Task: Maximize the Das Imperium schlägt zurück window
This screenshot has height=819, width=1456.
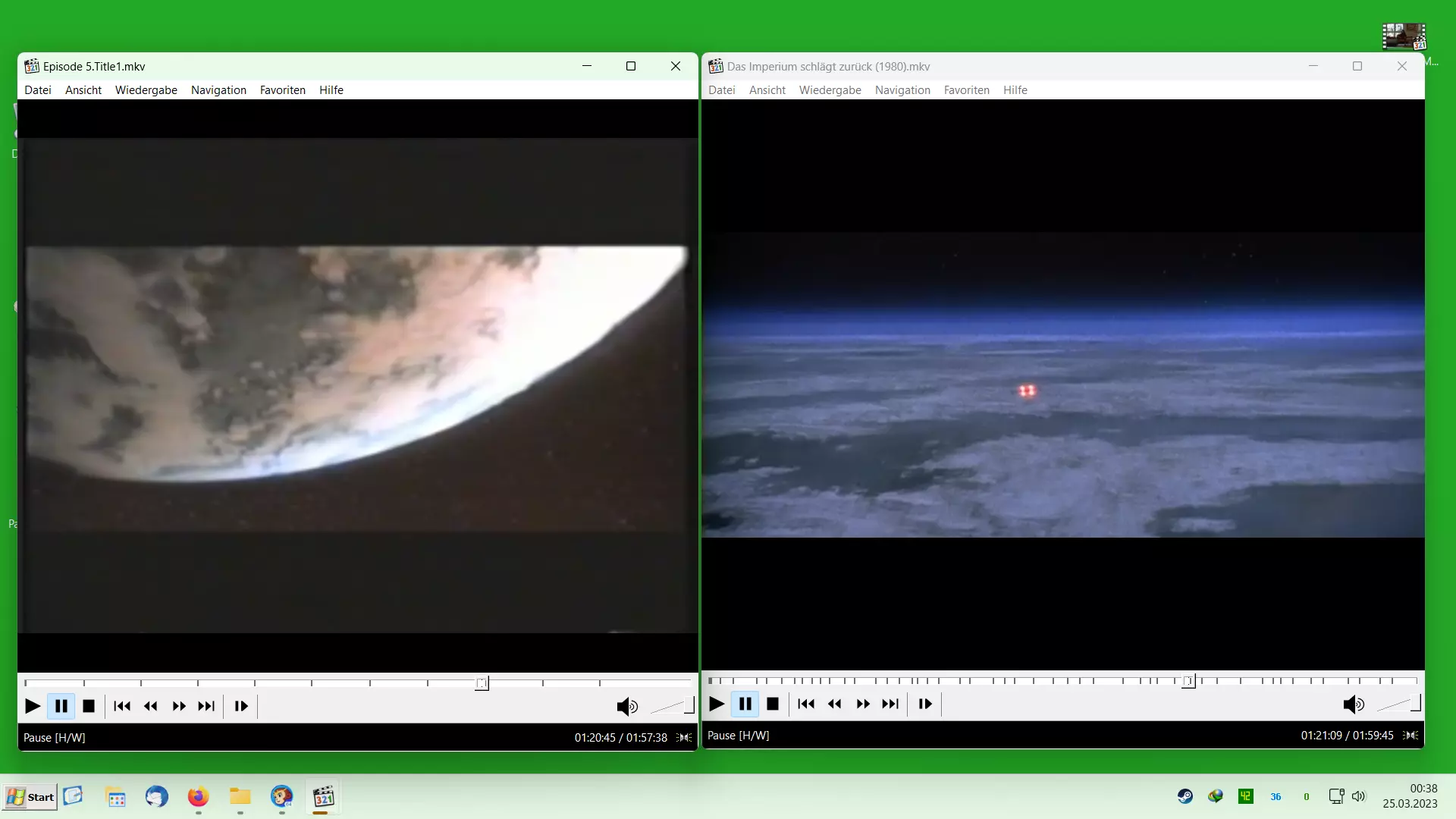Action: pos(1357,66)
